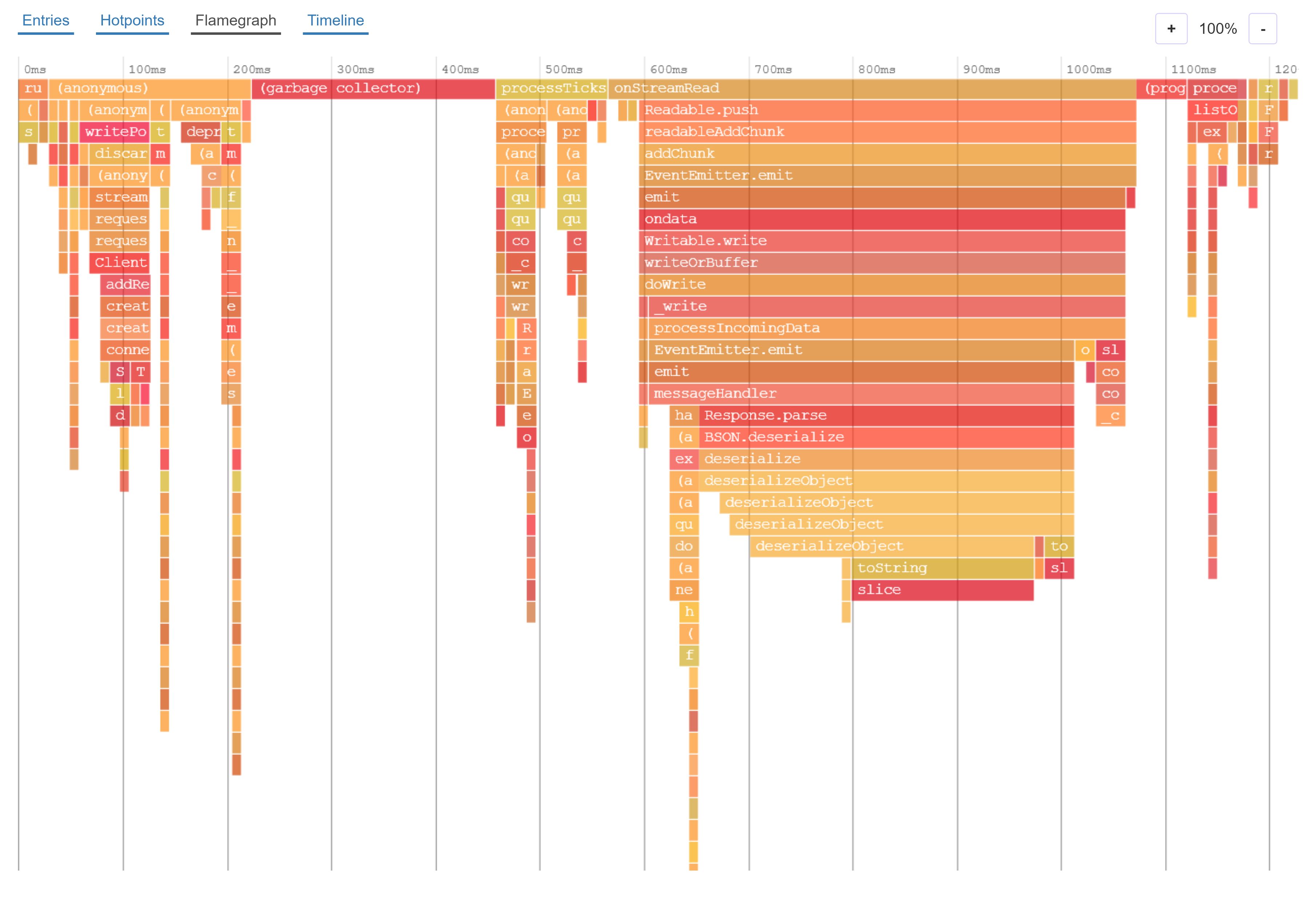The height and width of the screenshot is (899, 1316).
Task: Open the Entries tab
Action: [45, 21]
